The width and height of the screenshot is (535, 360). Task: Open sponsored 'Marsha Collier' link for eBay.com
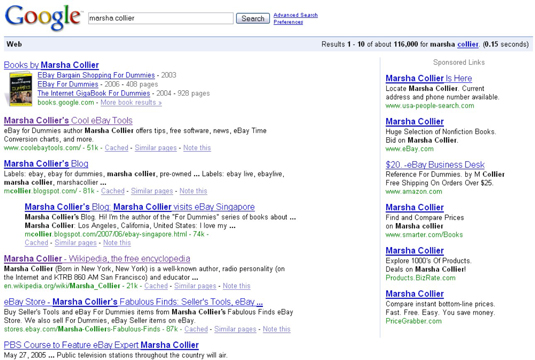pos(415,121)
